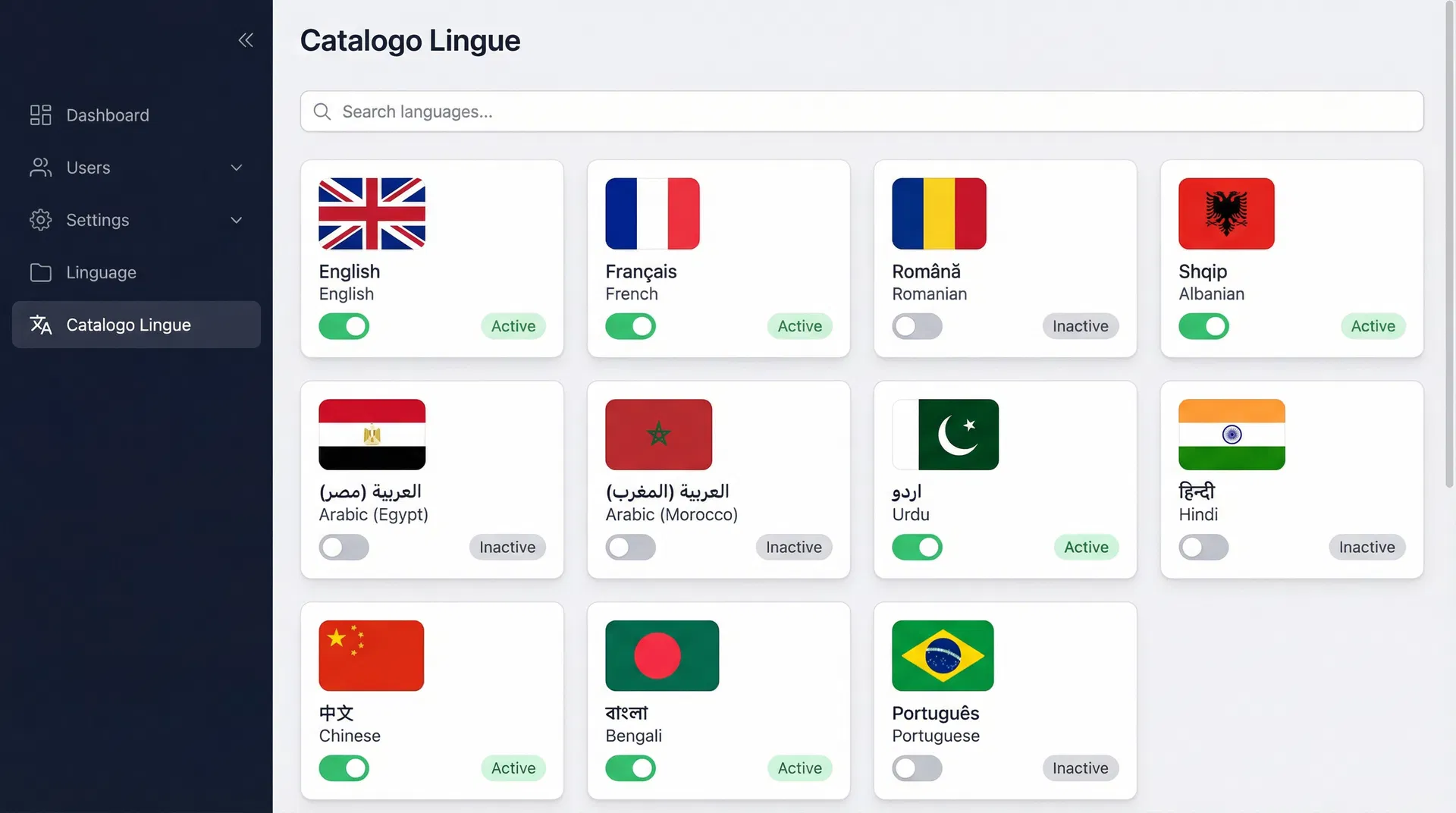Screen dimensions: 1456x813
Task: Collapse the Settings dropdown arrow
Action: (x=236, y=220)
